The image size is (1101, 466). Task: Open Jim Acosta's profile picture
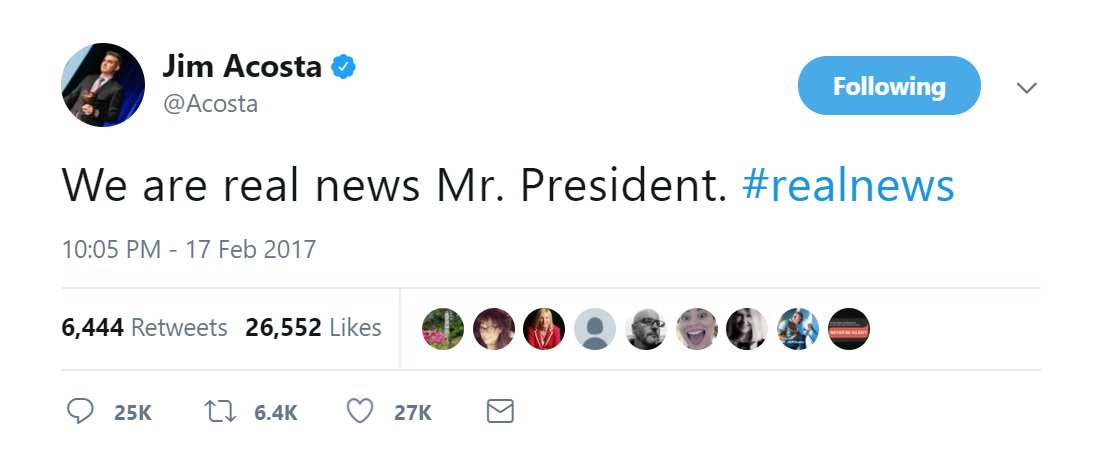[x=103, y=85]
